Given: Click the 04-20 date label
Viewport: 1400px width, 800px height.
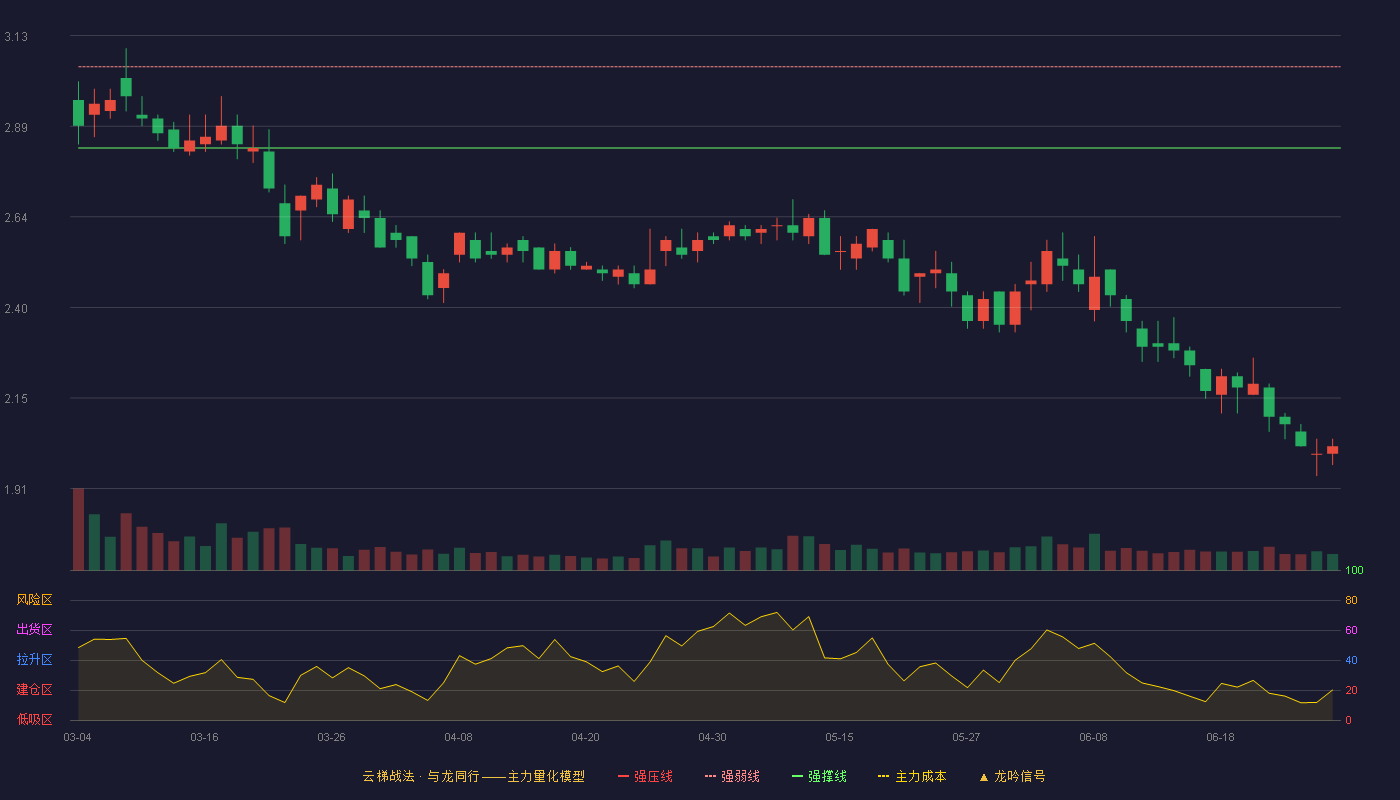Looking at the screenshot, I should click(x=585, y=737).
